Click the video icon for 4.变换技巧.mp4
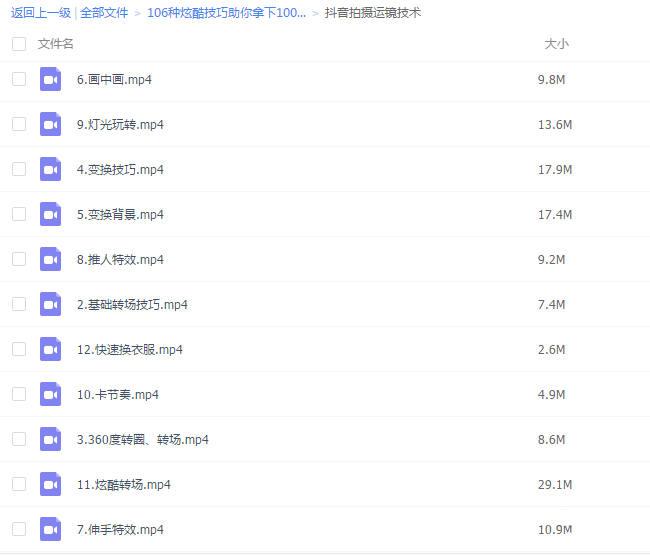This screenshot has height=555, width=650. (x=50, y=169)
